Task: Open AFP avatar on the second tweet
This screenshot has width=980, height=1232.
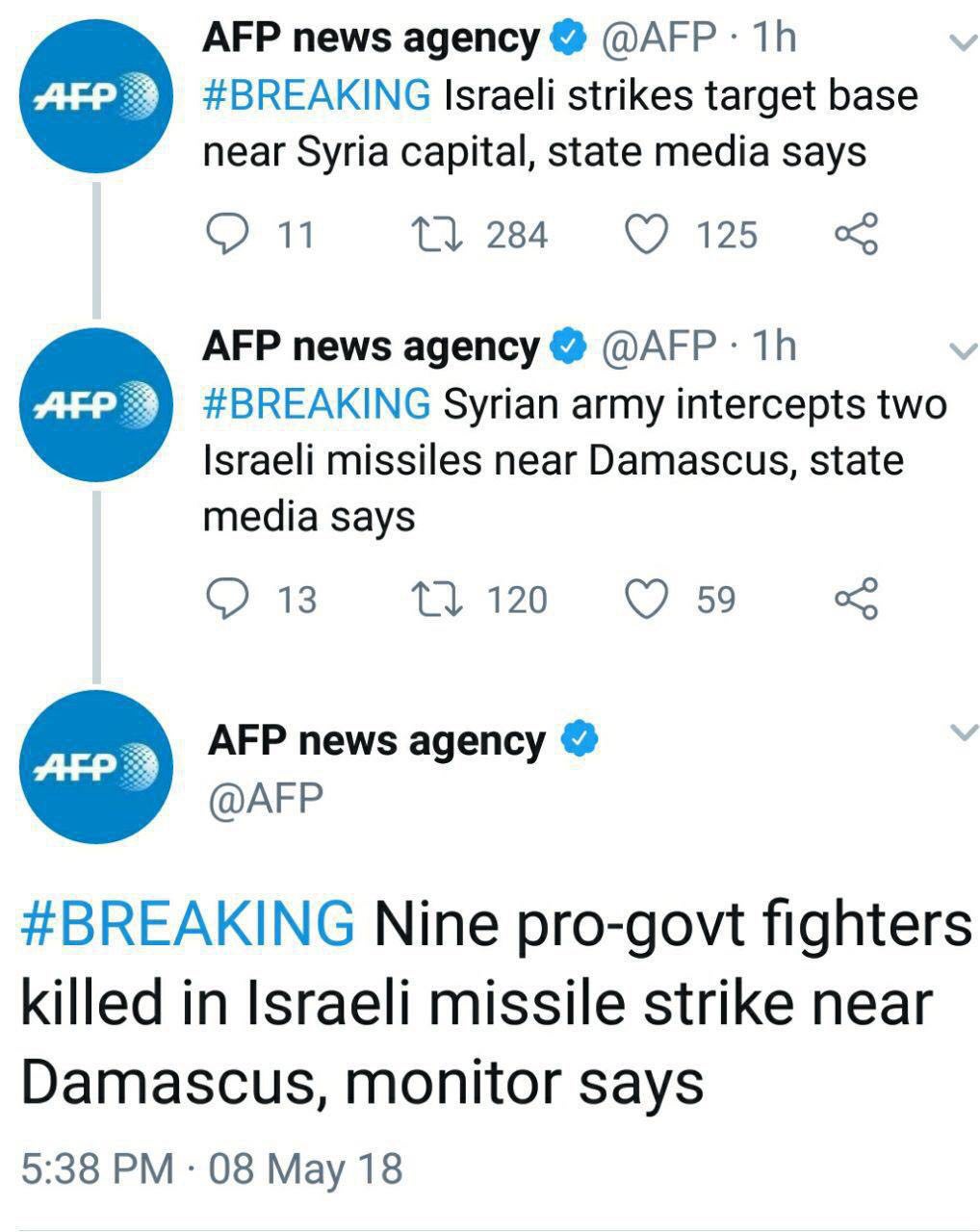Action: pos(96,404)
